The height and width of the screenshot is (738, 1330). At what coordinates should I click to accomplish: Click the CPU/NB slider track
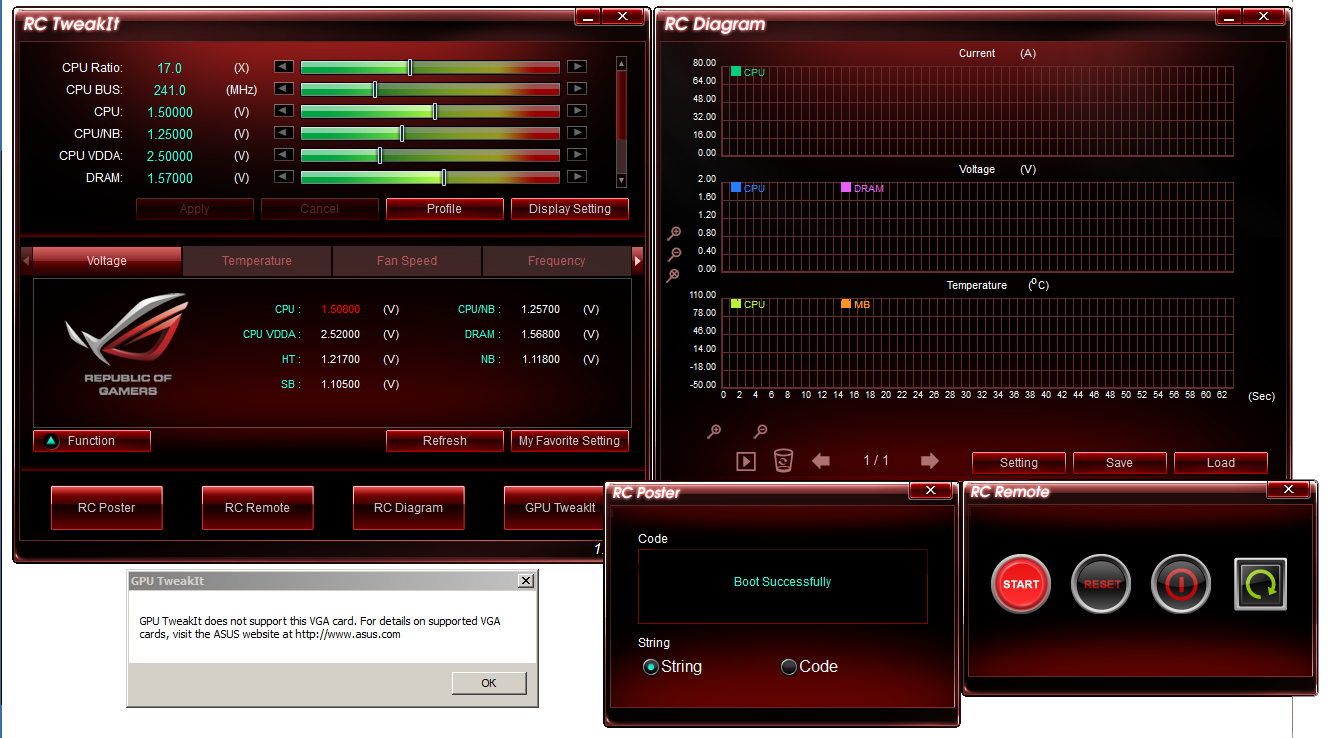click(x=430, y=133)
